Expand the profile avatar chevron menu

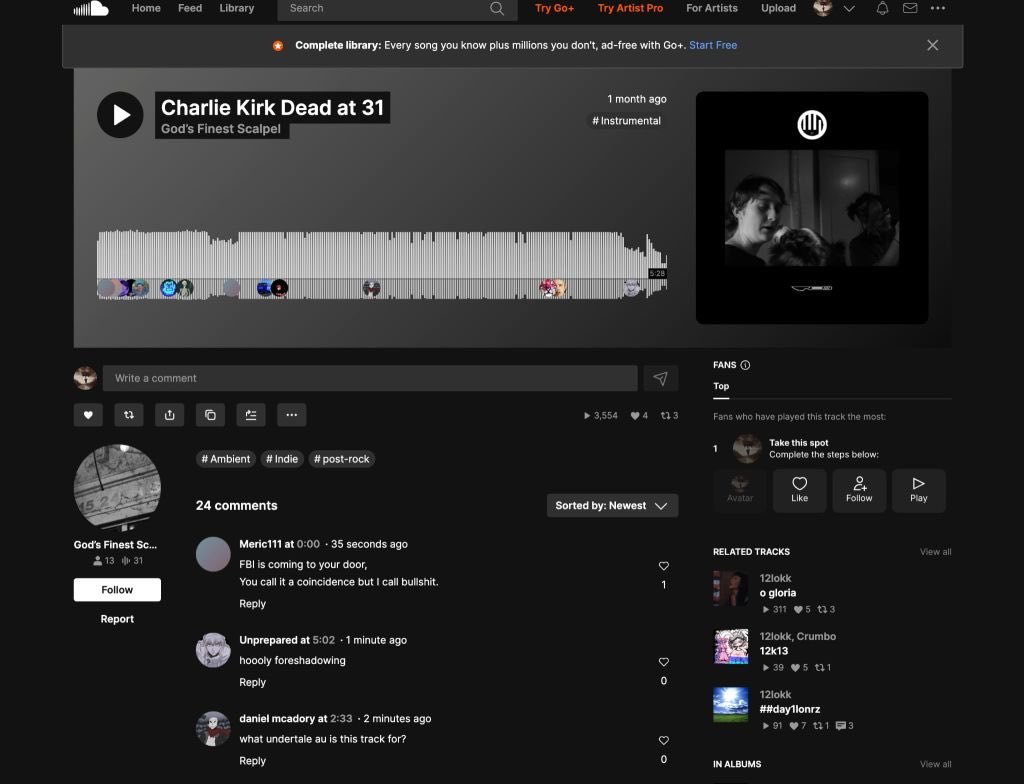pyautogui.click(x=849, y=8)
